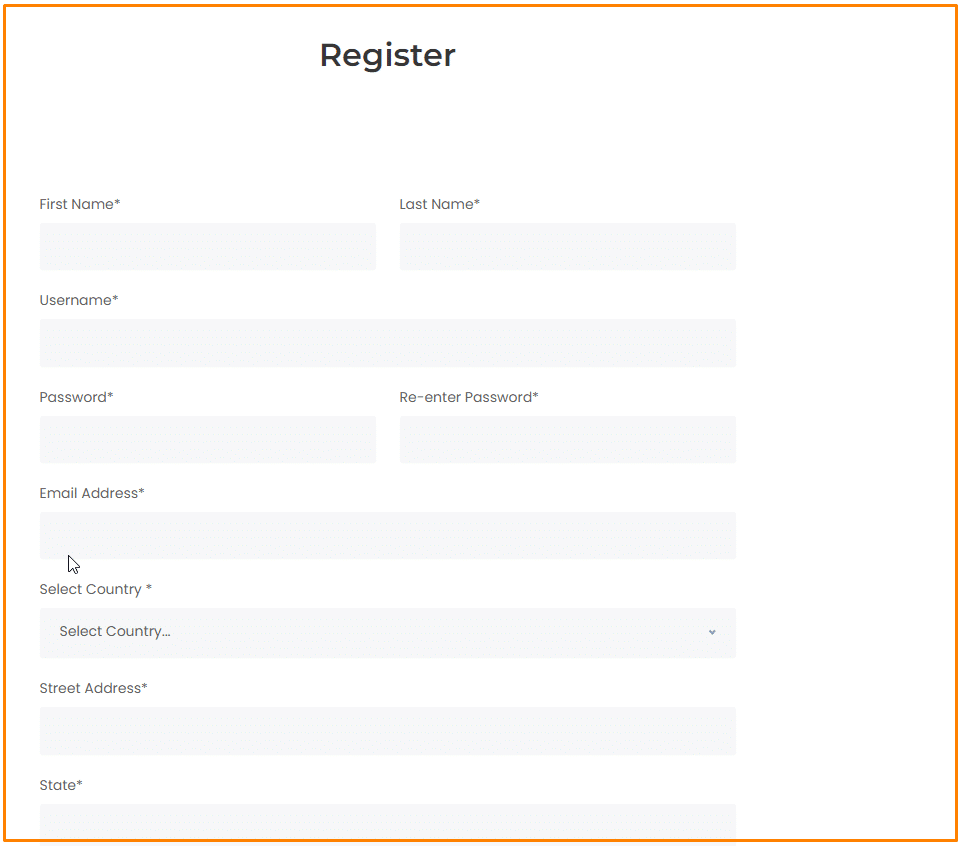
Task: Click the "Select Country *" label text
Action: pyautogui.click(x=95, y=589)
